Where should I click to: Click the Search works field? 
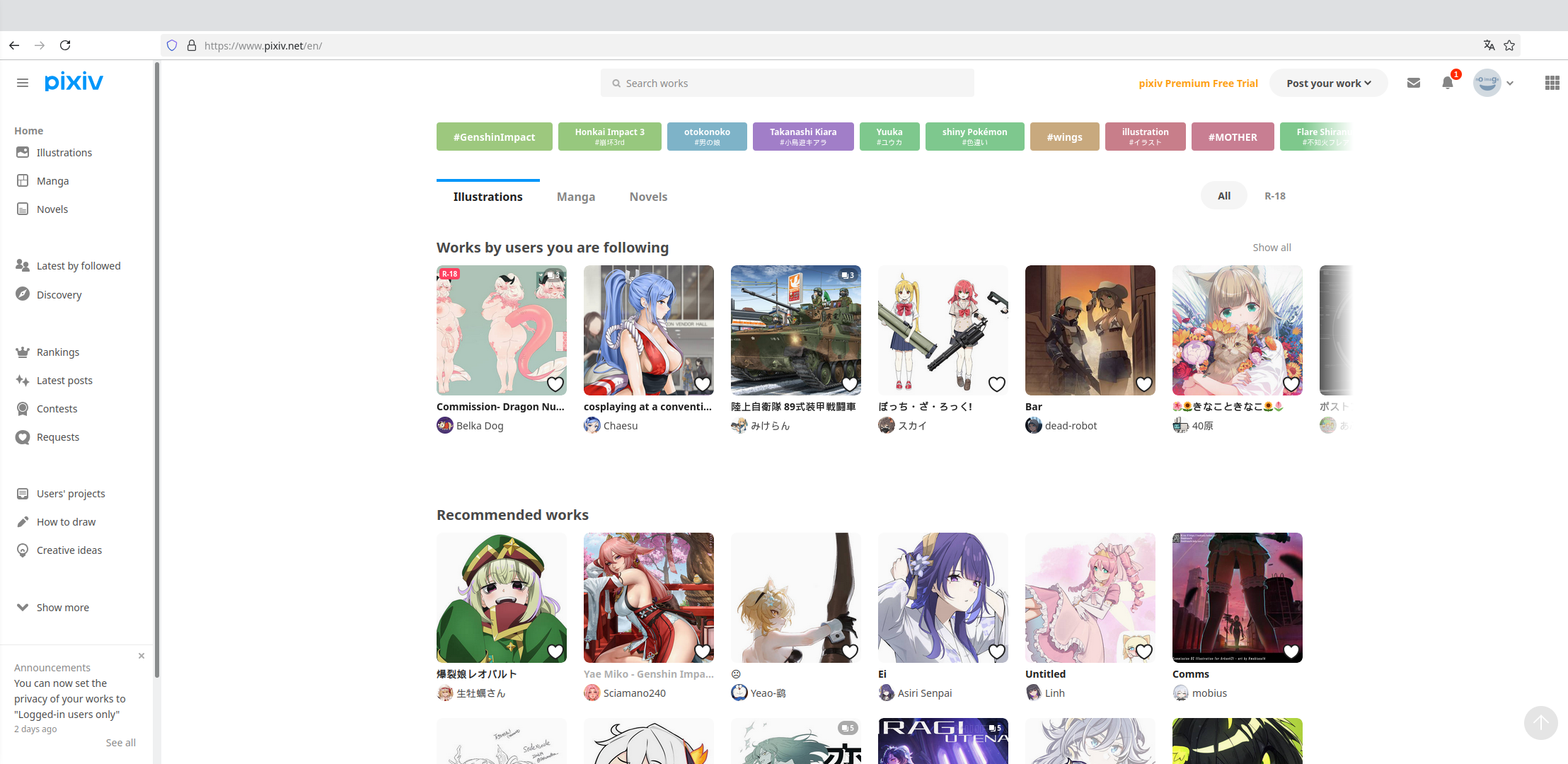788,83
